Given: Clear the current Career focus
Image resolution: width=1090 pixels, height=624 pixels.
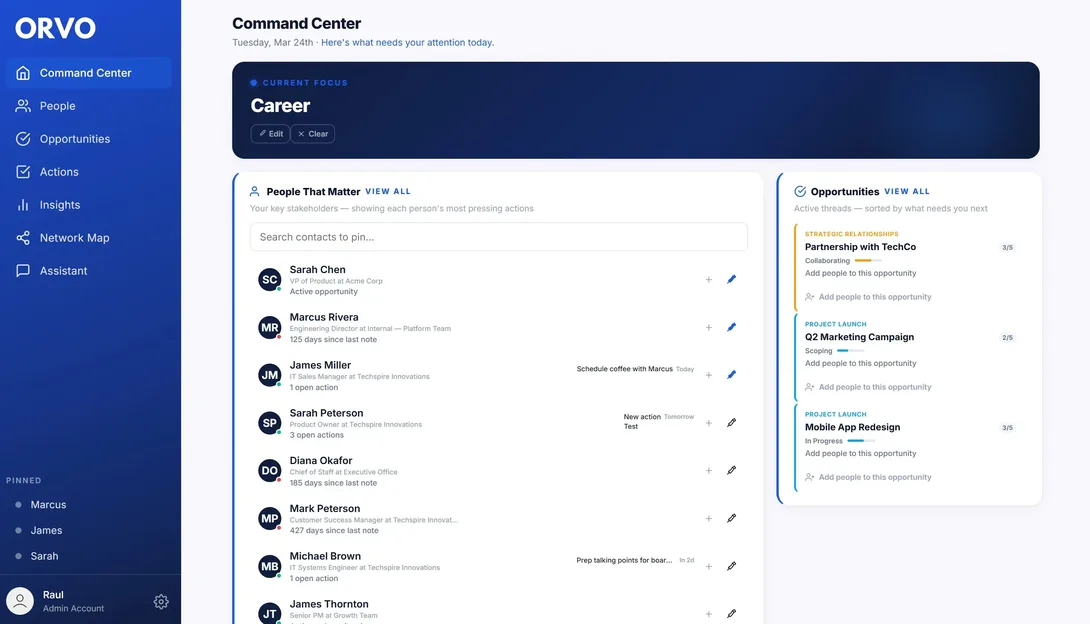Looking at the screenshot, I should [x=312, y=133].
